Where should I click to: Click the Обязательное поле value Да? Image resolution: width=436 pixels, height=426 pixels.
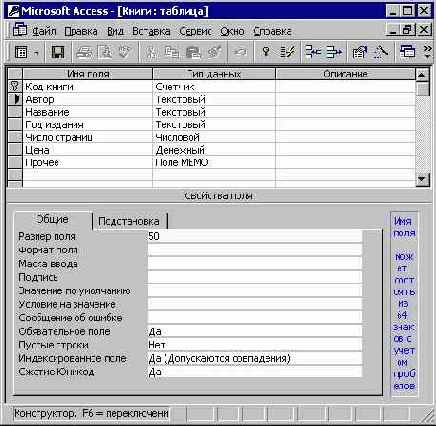click(255, 331)
